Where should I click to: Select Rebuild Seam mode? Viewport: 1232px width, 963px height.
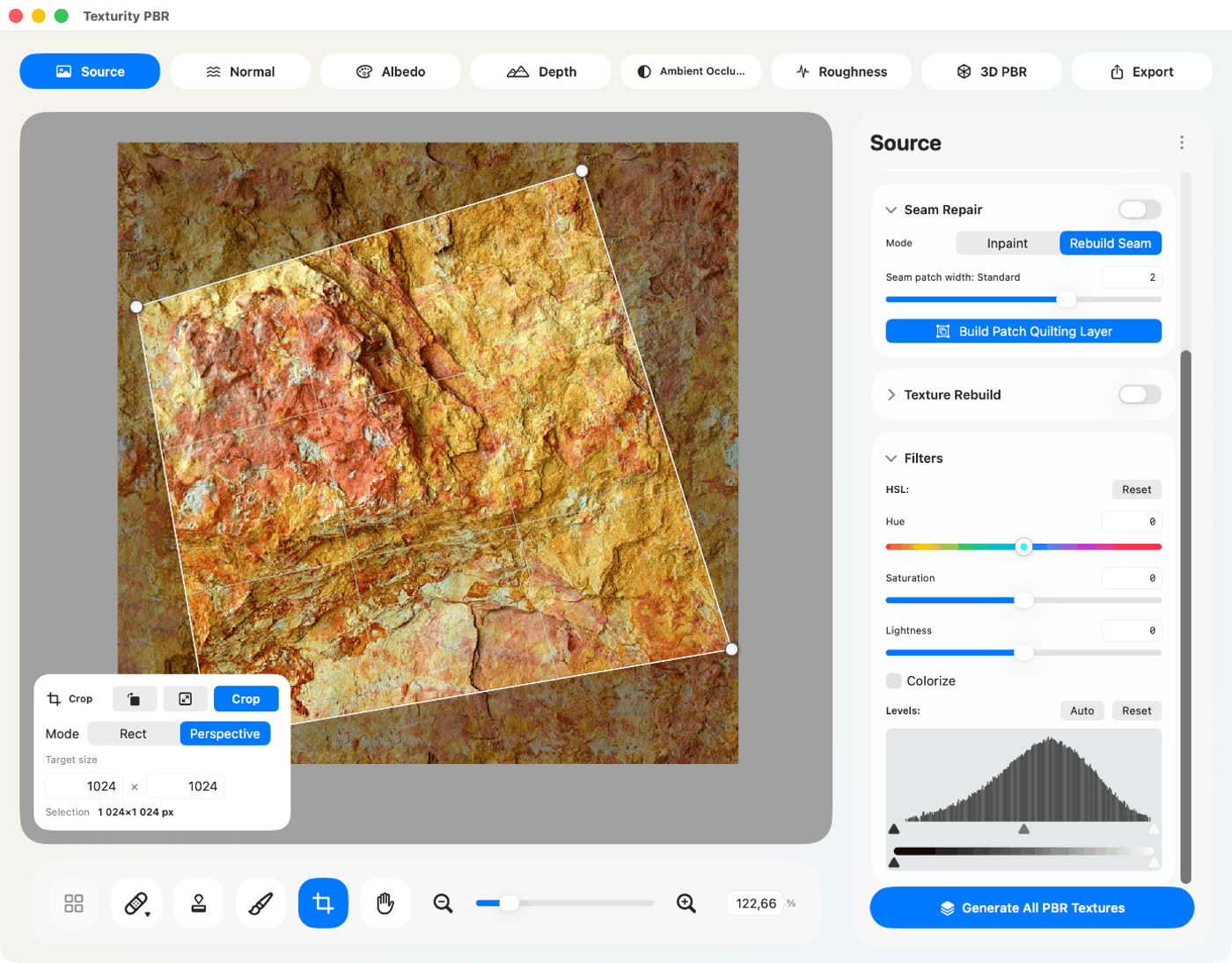(x=1111, y=243)
